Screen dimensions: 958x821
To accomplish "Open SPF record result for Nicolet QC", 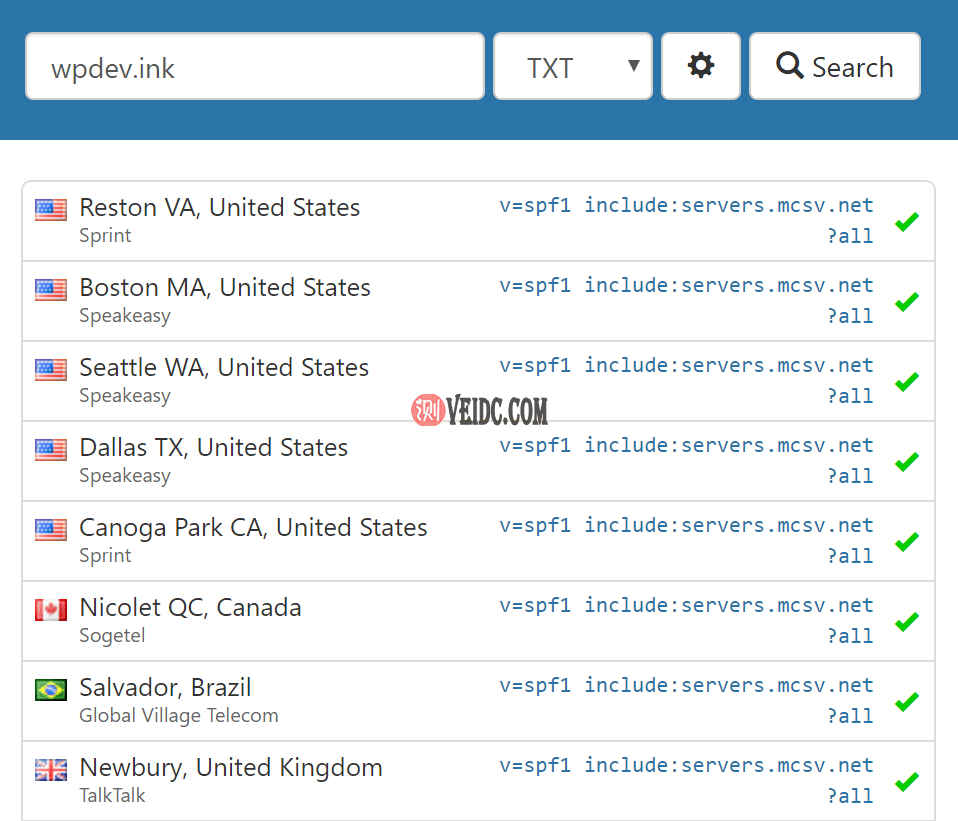I will (686, 620).
